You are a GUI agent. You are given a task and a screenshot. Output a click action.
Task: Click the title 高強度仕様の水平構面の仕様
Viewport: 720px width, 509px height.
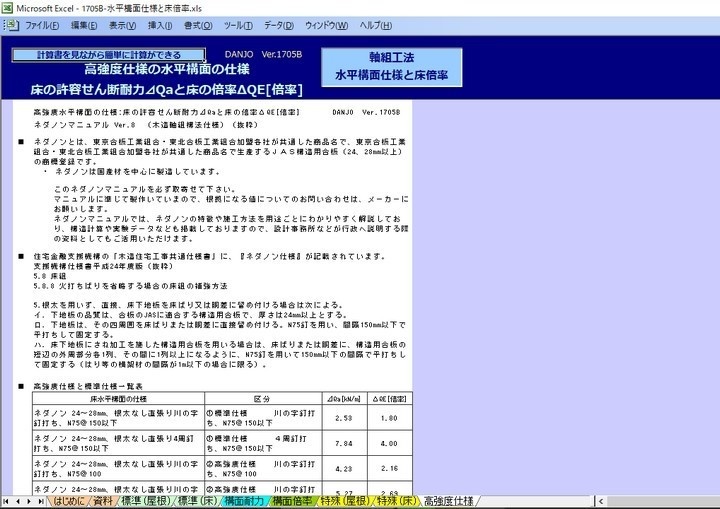pos(167,69)
